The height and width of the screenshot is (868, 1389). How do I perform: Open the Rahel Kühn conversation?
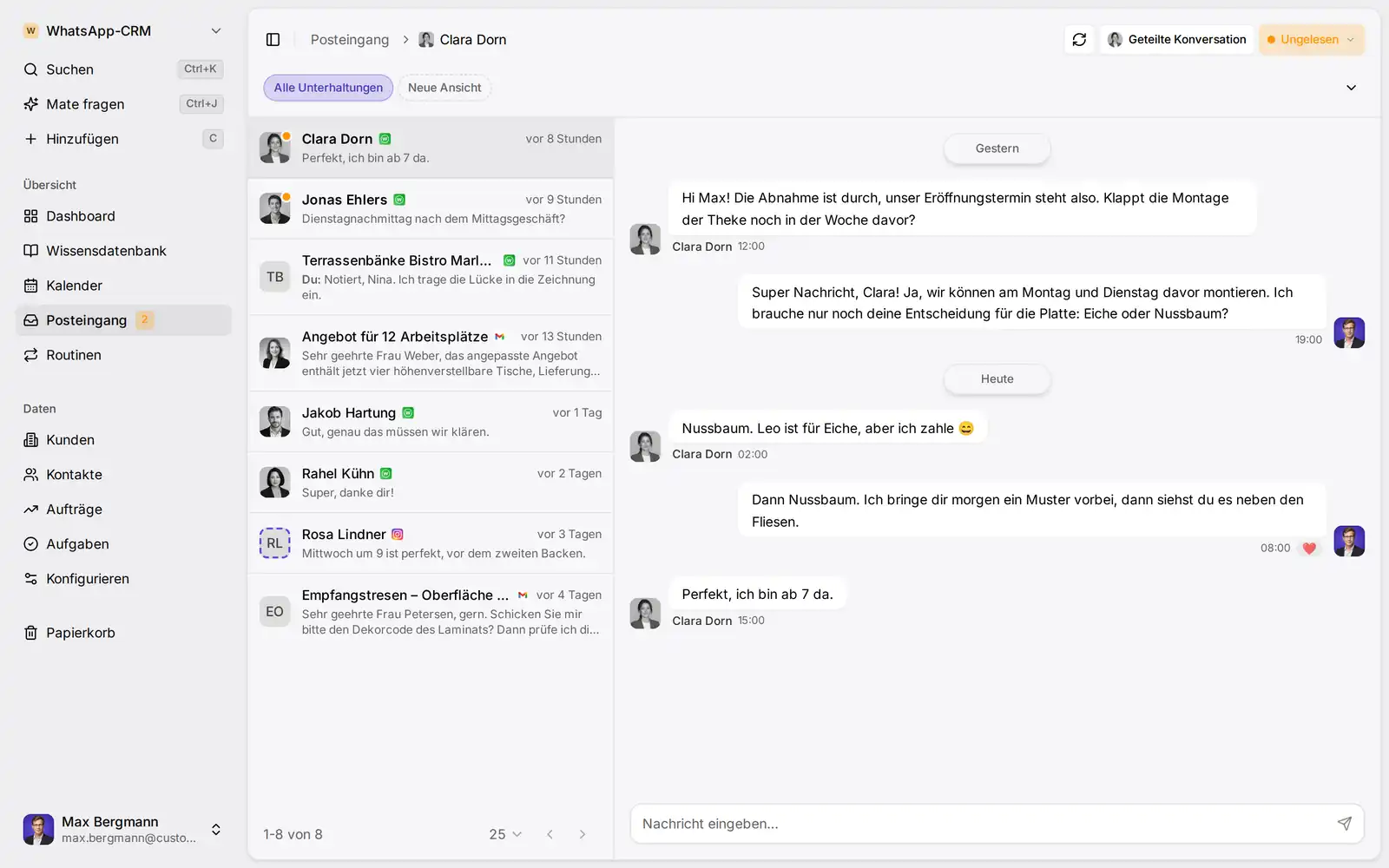431,483
